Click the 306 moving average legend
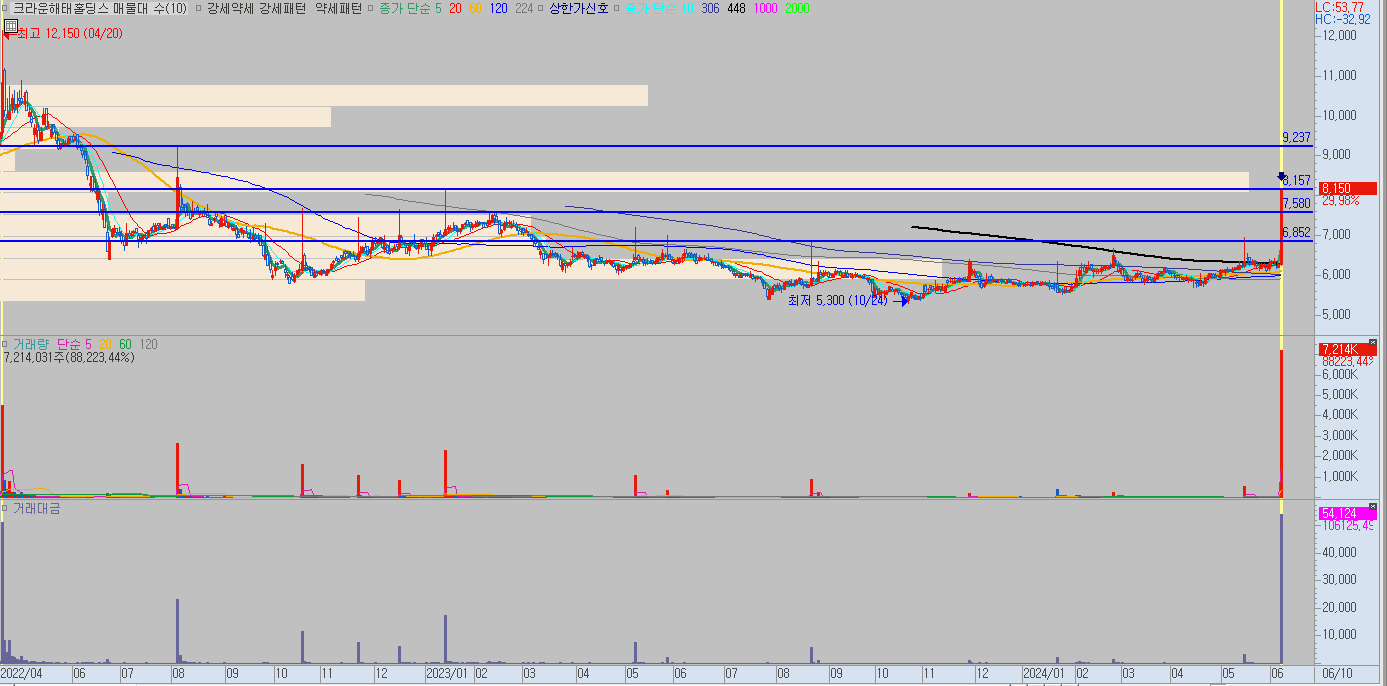Viewport: 1387px width, 686px height. pos(710,8)
